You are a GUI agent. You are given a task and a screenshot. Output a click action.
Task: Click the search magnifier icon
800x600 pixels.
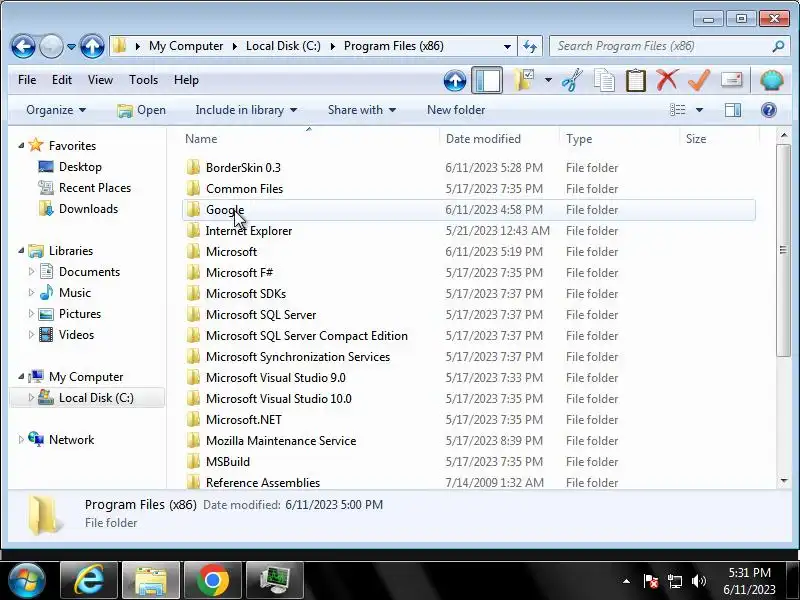778,46
